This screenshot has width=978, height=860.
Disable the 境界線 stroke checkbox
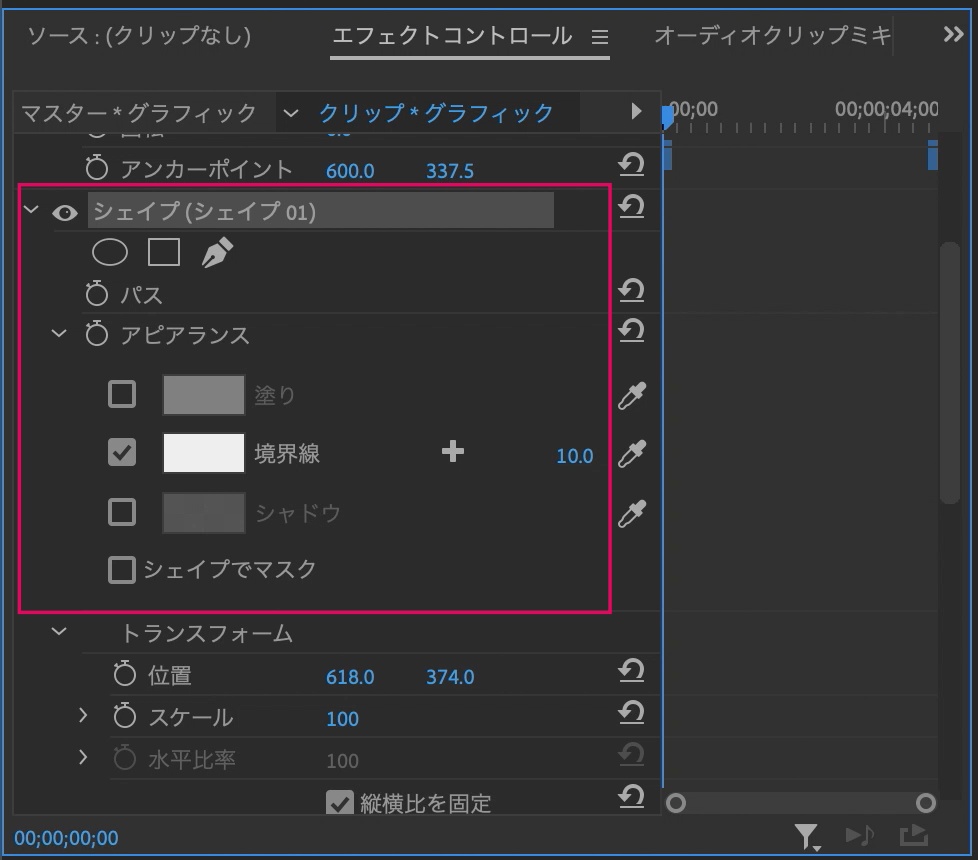pyautogui.click(x=122, y=453)
